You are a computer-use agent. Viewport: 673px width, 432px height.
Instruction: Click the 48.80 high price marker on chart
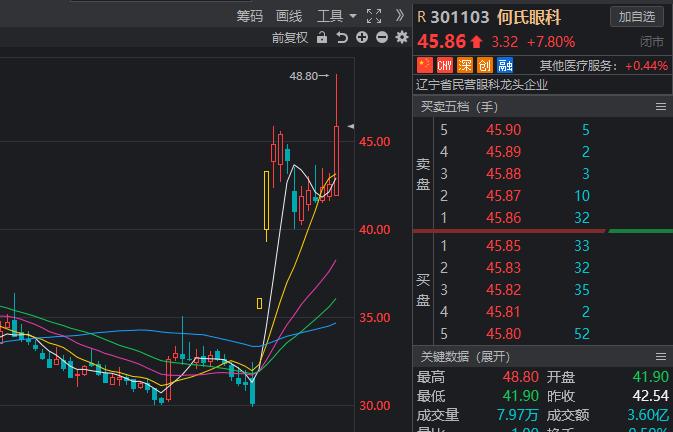(x=309, y=76)
